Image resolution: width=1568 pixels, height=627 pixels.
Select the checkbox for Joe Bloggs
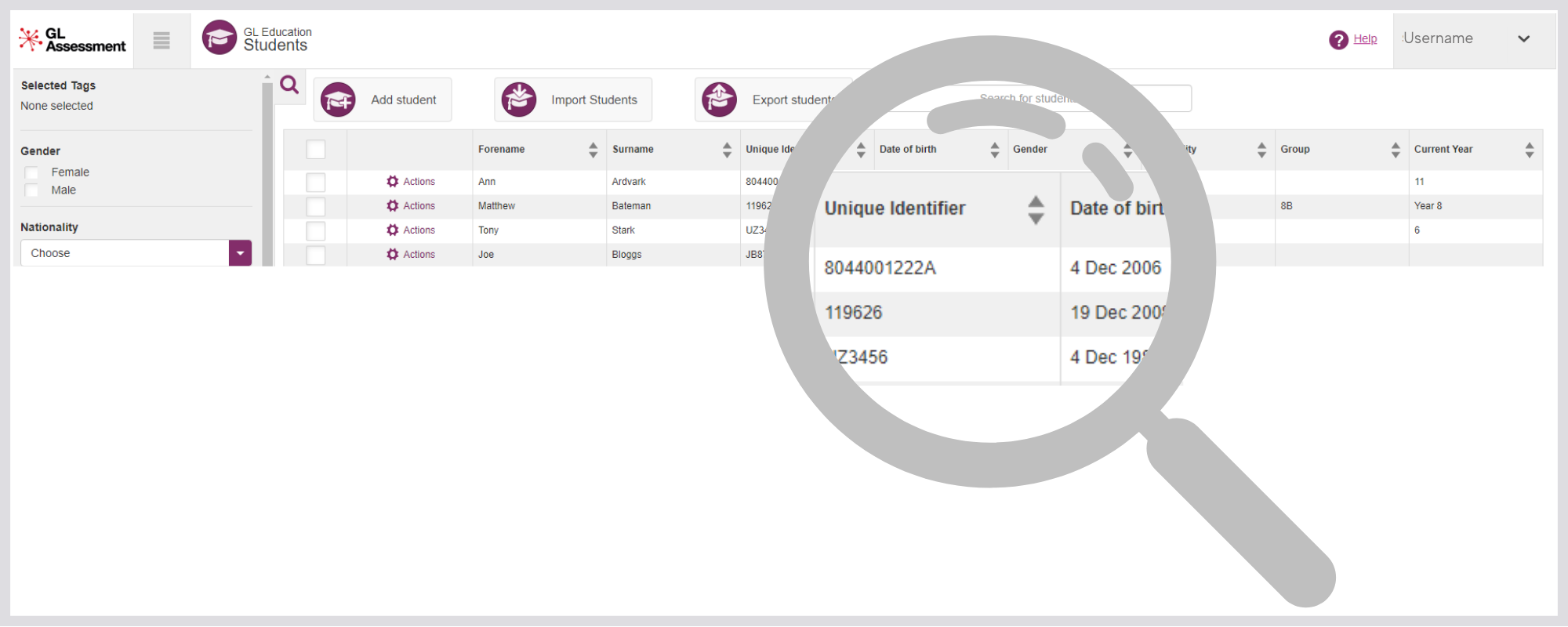(x=315, y=255)
